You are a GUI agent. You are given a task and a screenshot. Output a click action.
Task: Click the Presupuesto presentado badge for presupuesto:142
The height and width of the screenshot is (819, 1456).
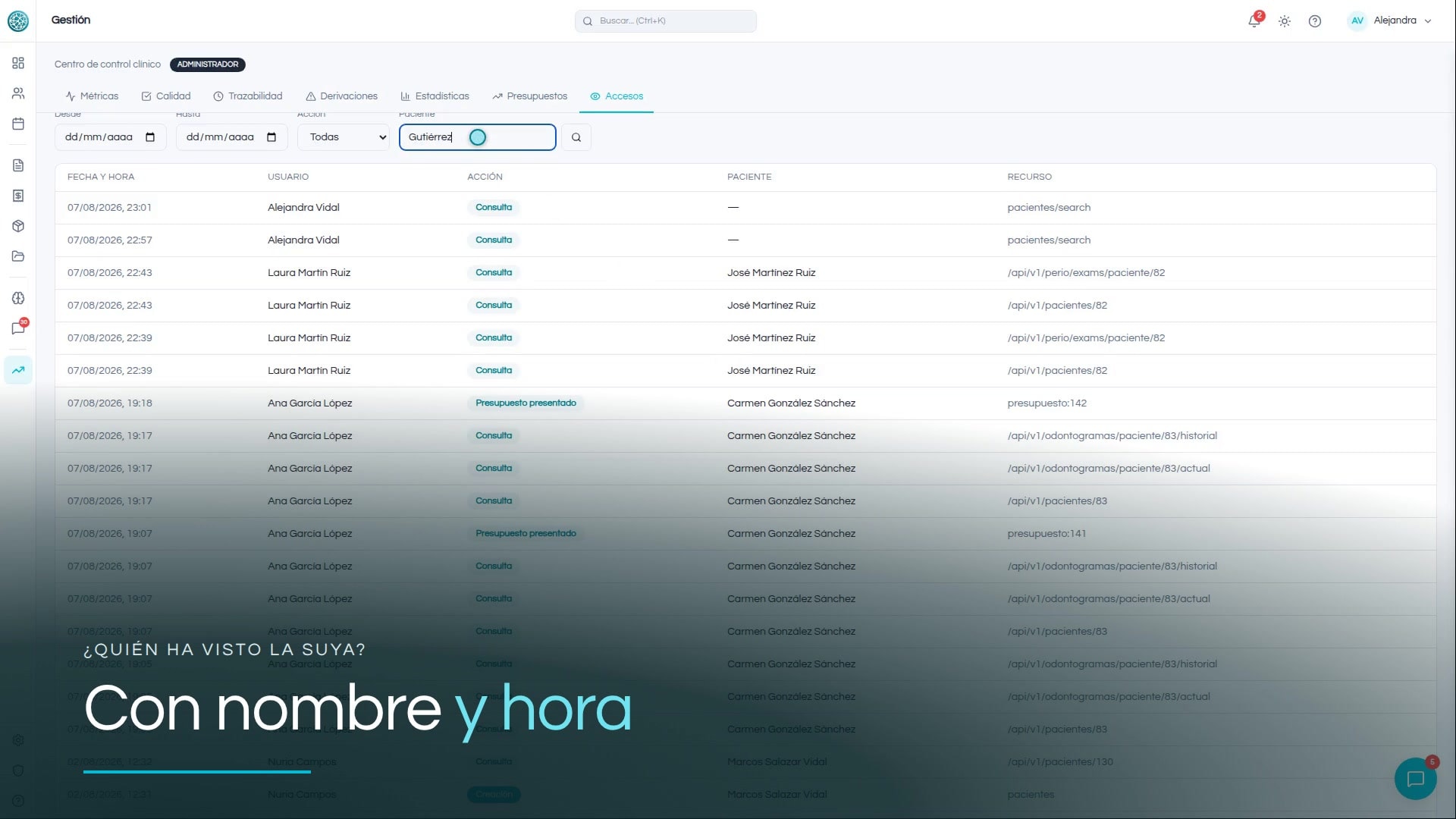526,403
